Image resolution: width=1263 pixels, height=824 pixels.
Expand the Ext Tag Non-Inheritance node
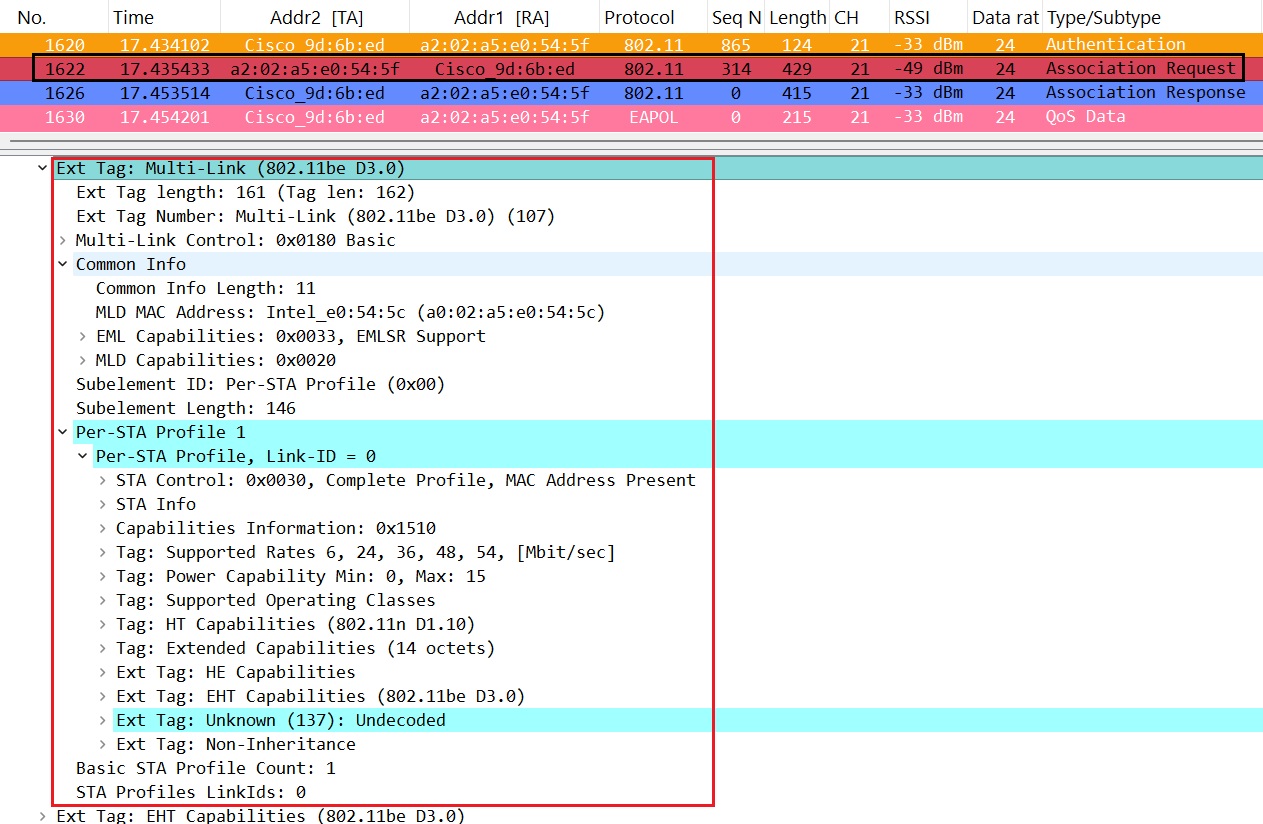coord(102,744)
